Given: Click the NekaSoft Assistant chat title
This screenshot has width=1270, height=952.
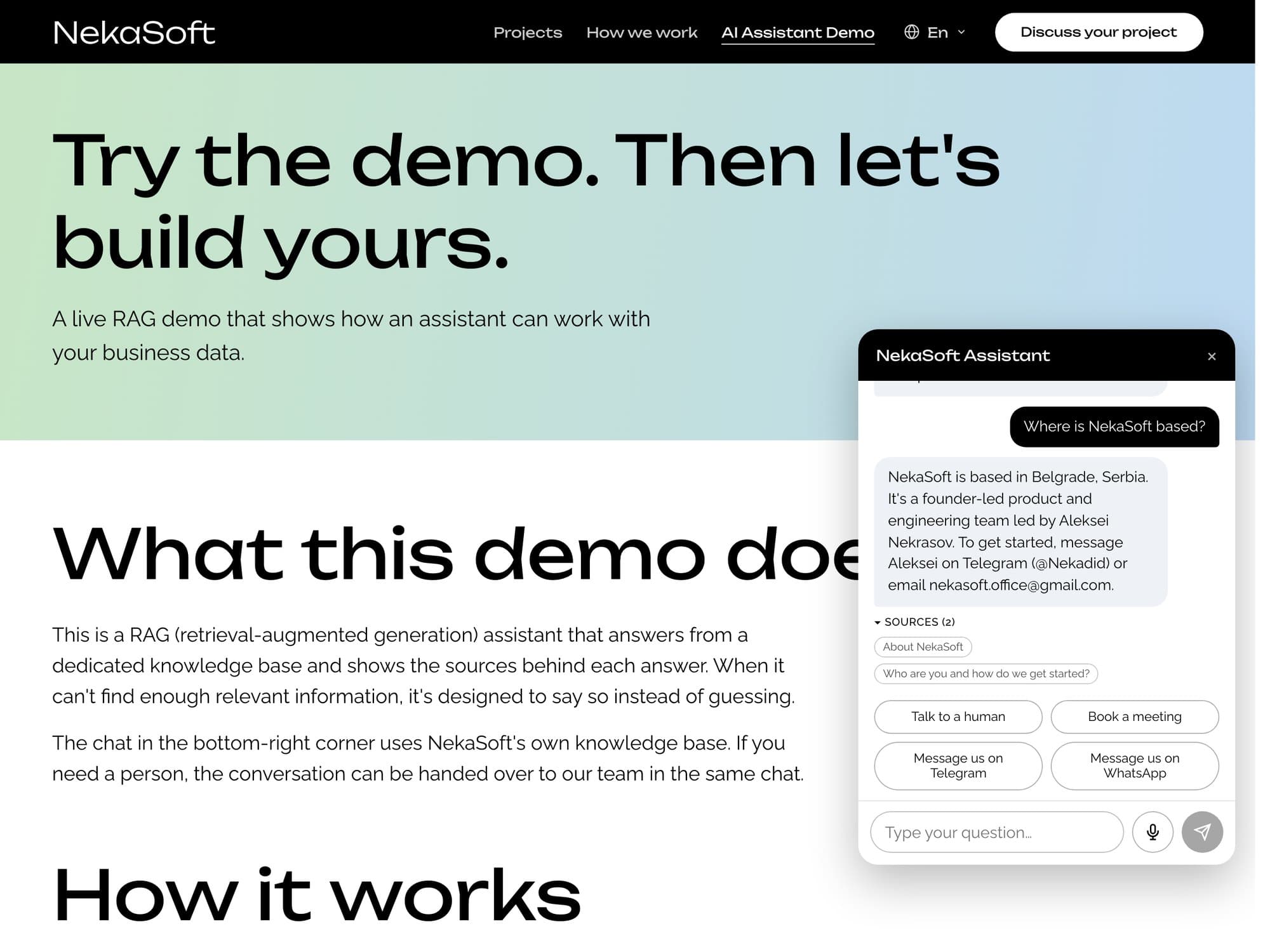Looking at the screenshot, I should pyautogui.click(x=962, y=355).
